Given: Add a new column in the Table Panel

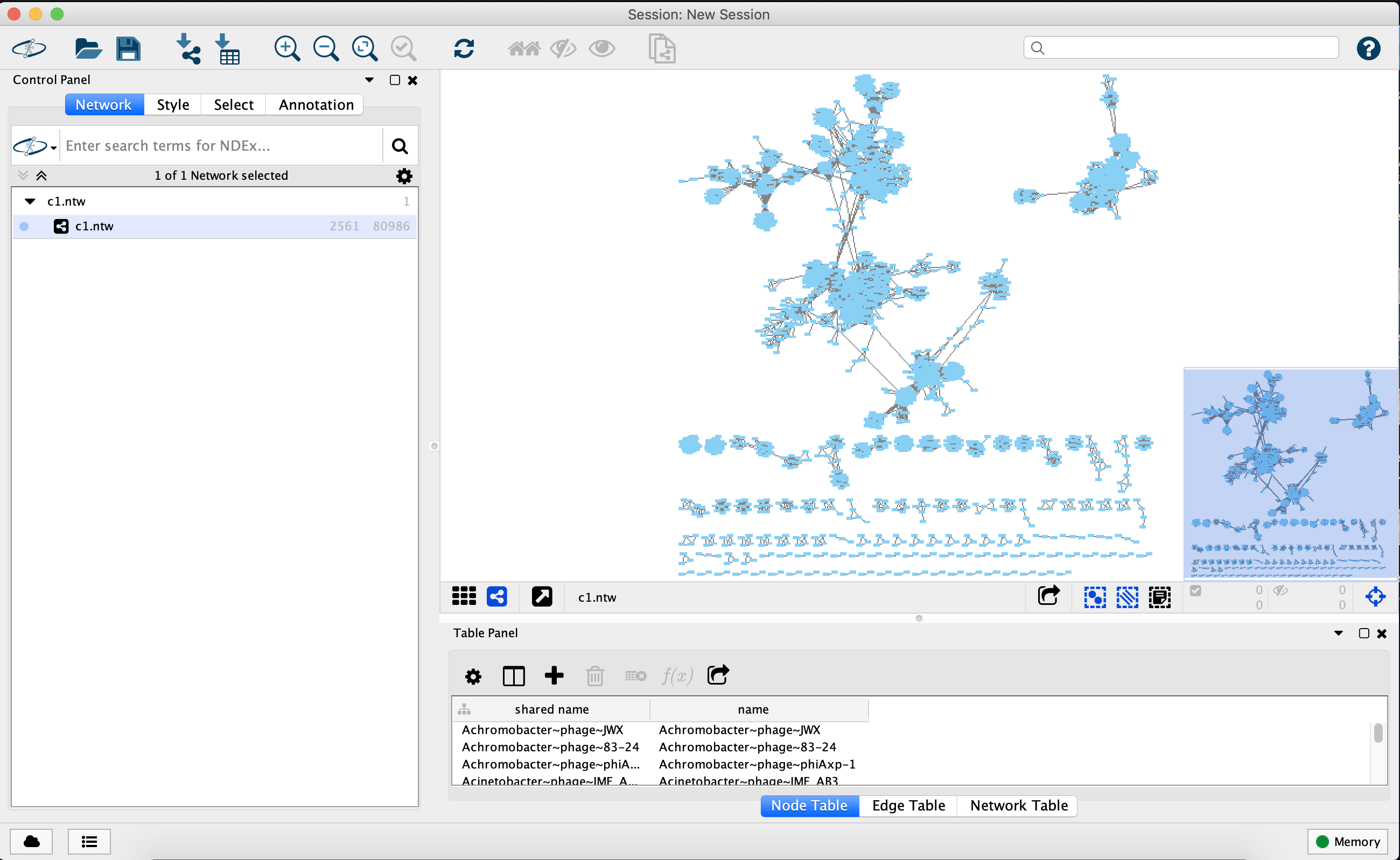Looking at the screenshot, I should [553, 676].
